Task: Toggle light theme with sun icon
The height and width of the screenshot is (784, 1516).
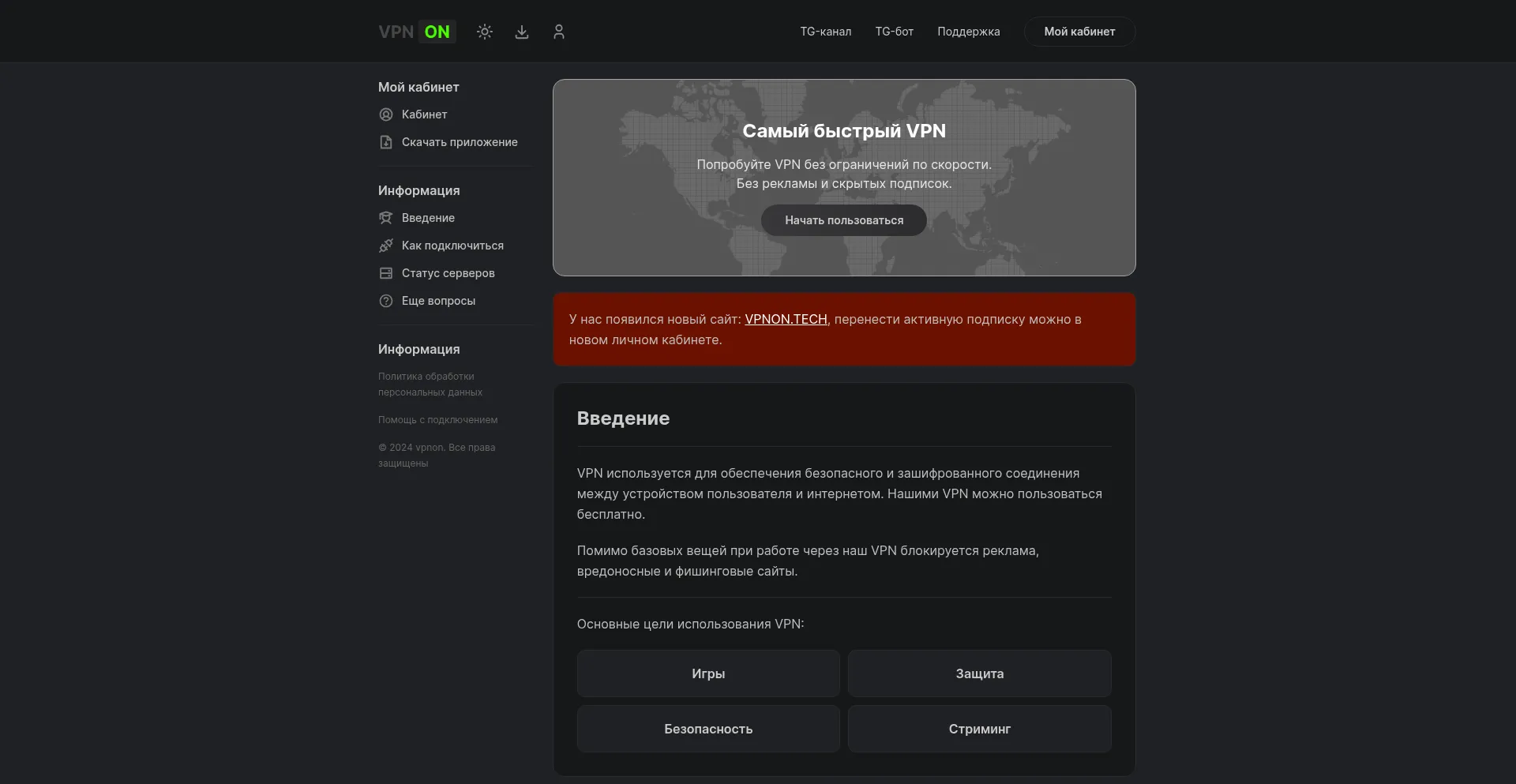Action: [485, 32]
